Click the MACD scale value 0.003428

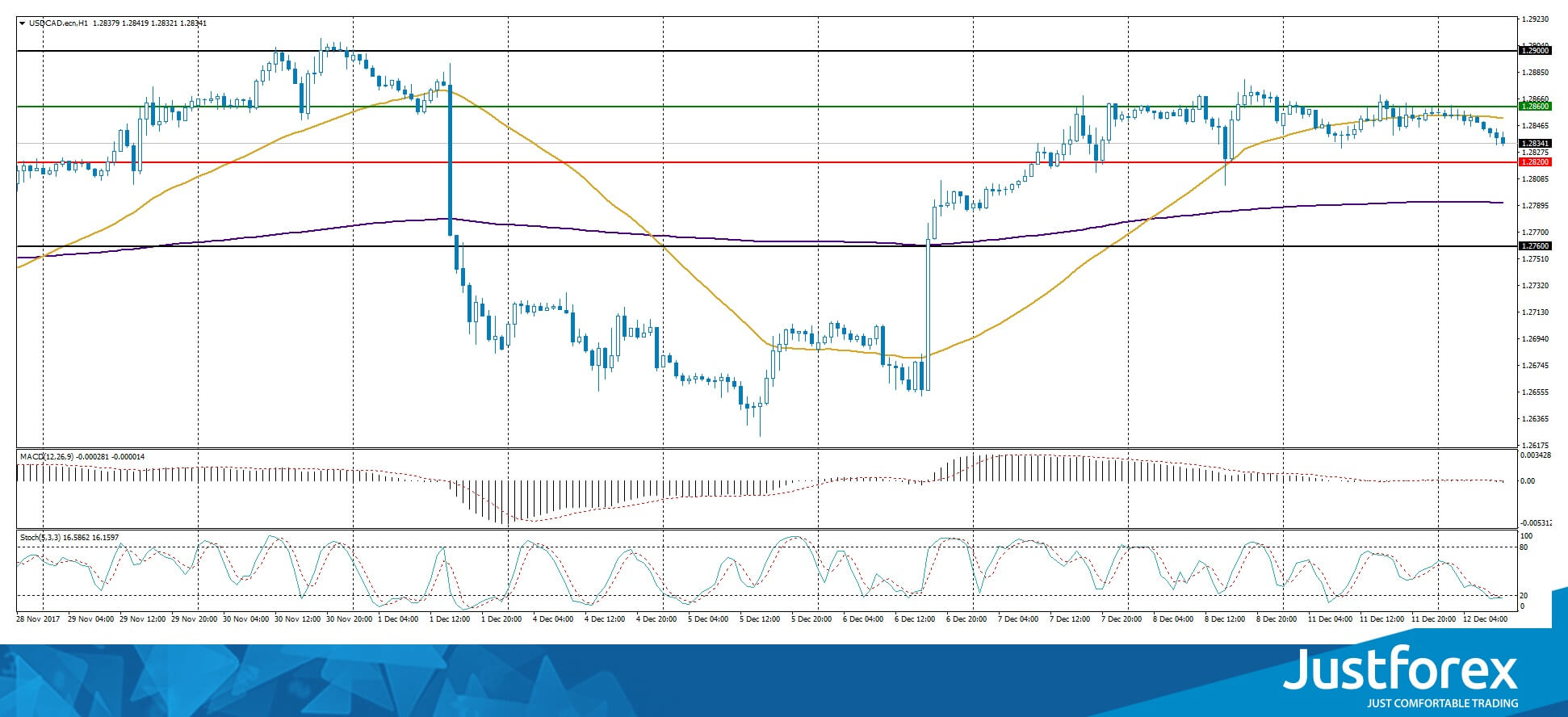(x=1536, y=455)
